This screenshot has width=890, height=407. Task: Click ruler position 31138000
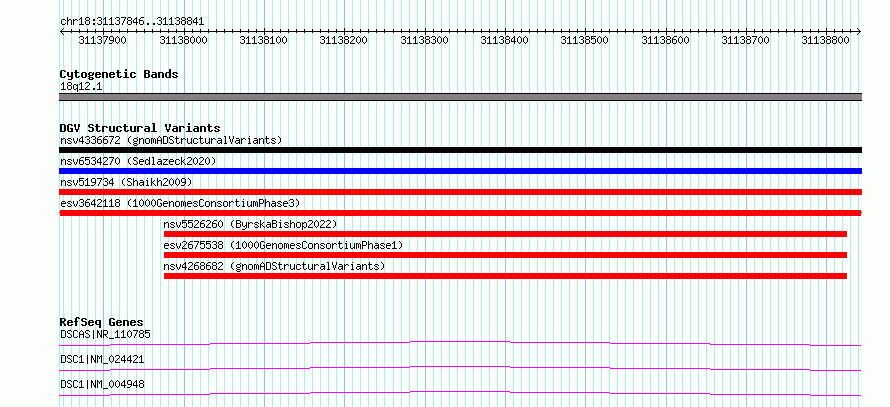point(183,40)
